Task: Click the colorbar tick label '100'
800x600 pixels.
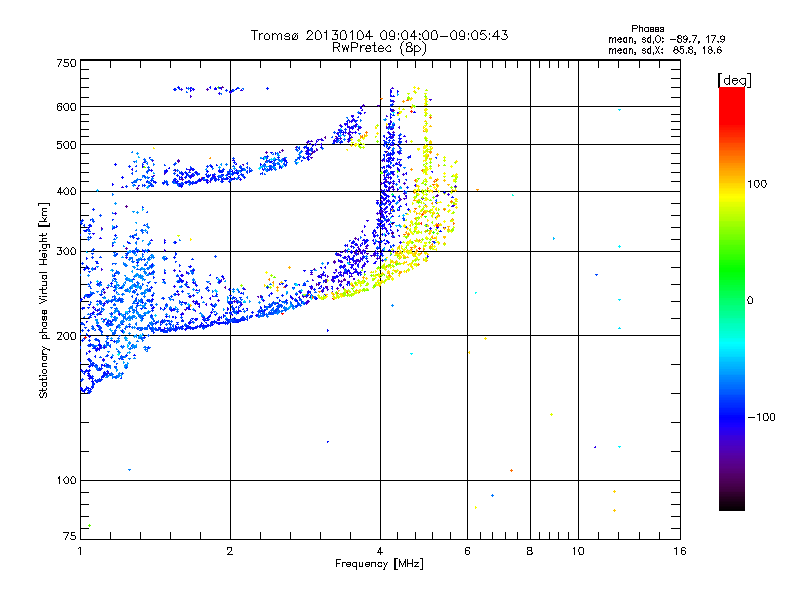Action: pyautogui.click(x=757, y=184)
